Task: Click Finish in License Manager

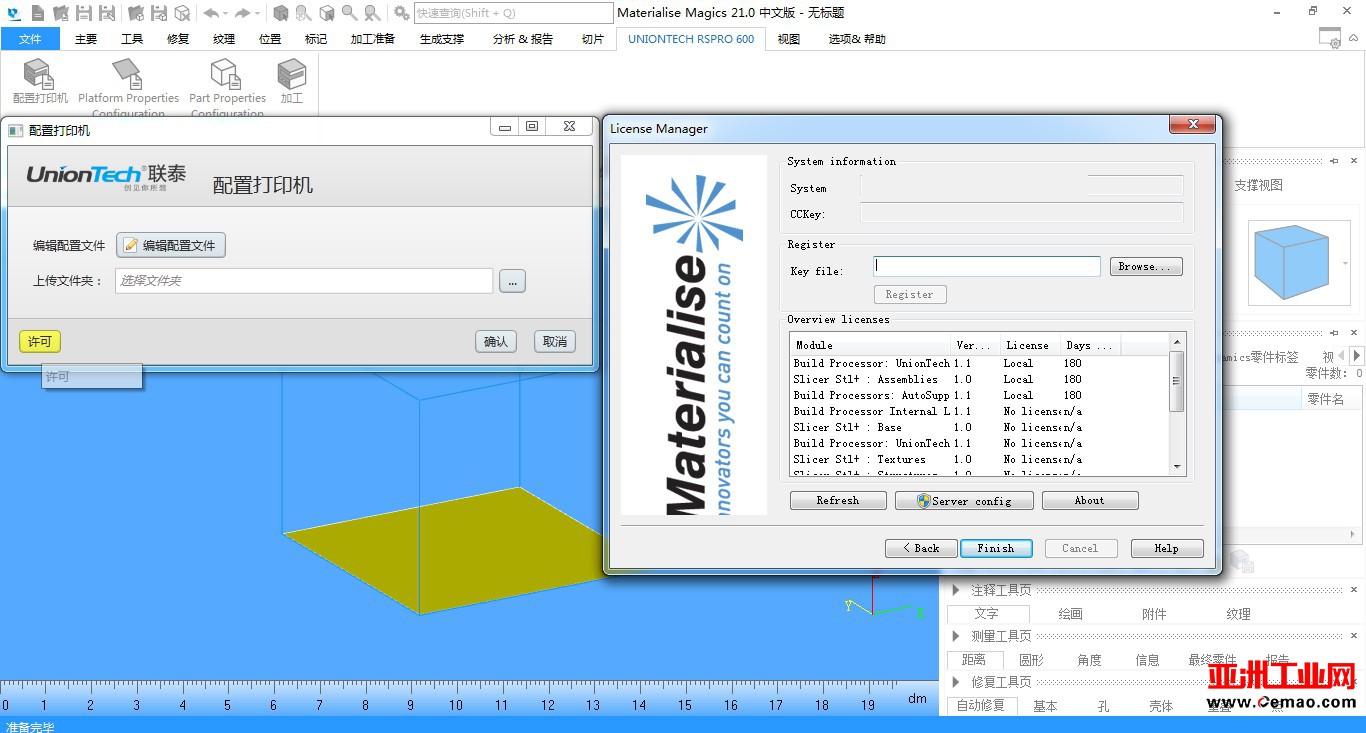Action: [996, 548]
